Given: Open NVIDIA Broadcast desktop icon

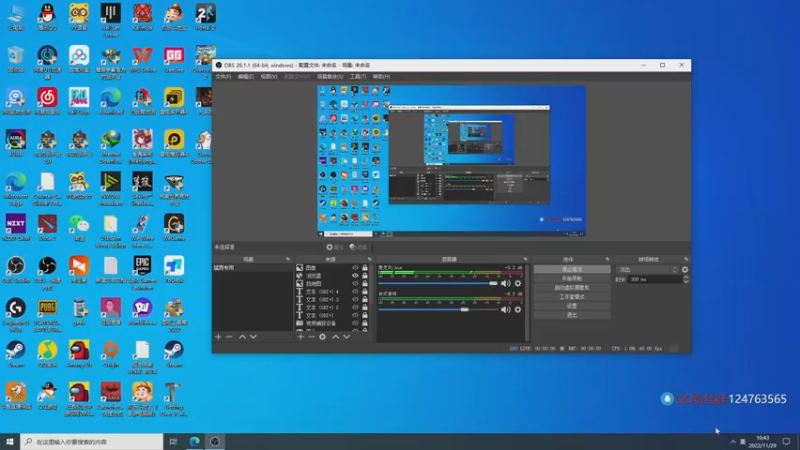Looking at the screenshot, I should click(111, 189).
